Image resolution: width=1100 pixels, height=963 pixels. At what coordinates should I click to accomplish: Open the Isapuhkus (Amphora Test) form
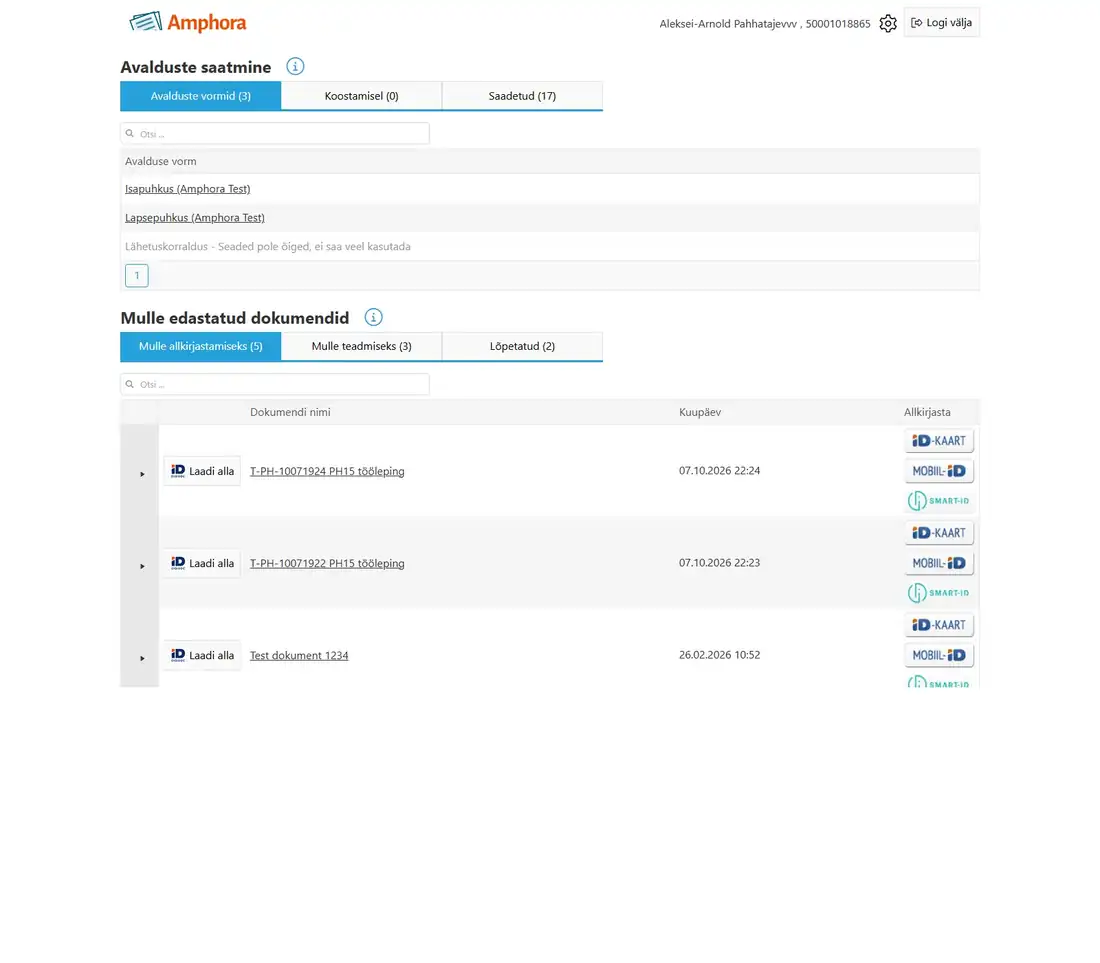coord(187,189)
